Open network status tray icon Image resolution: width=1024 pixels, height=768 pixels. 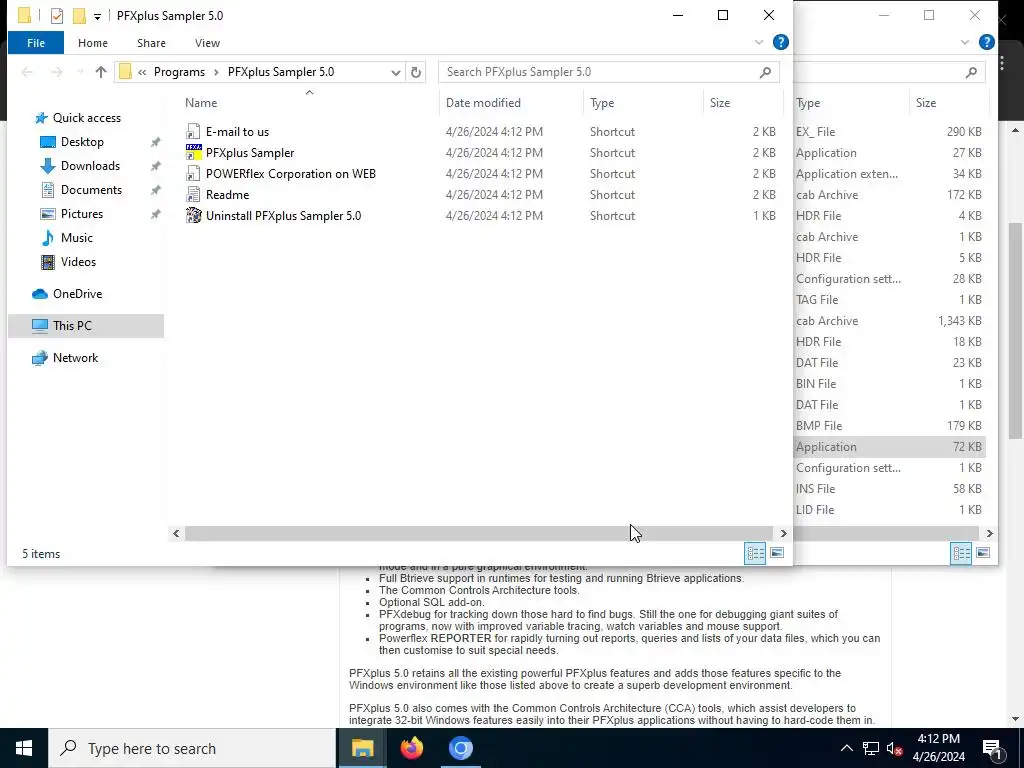871,748
